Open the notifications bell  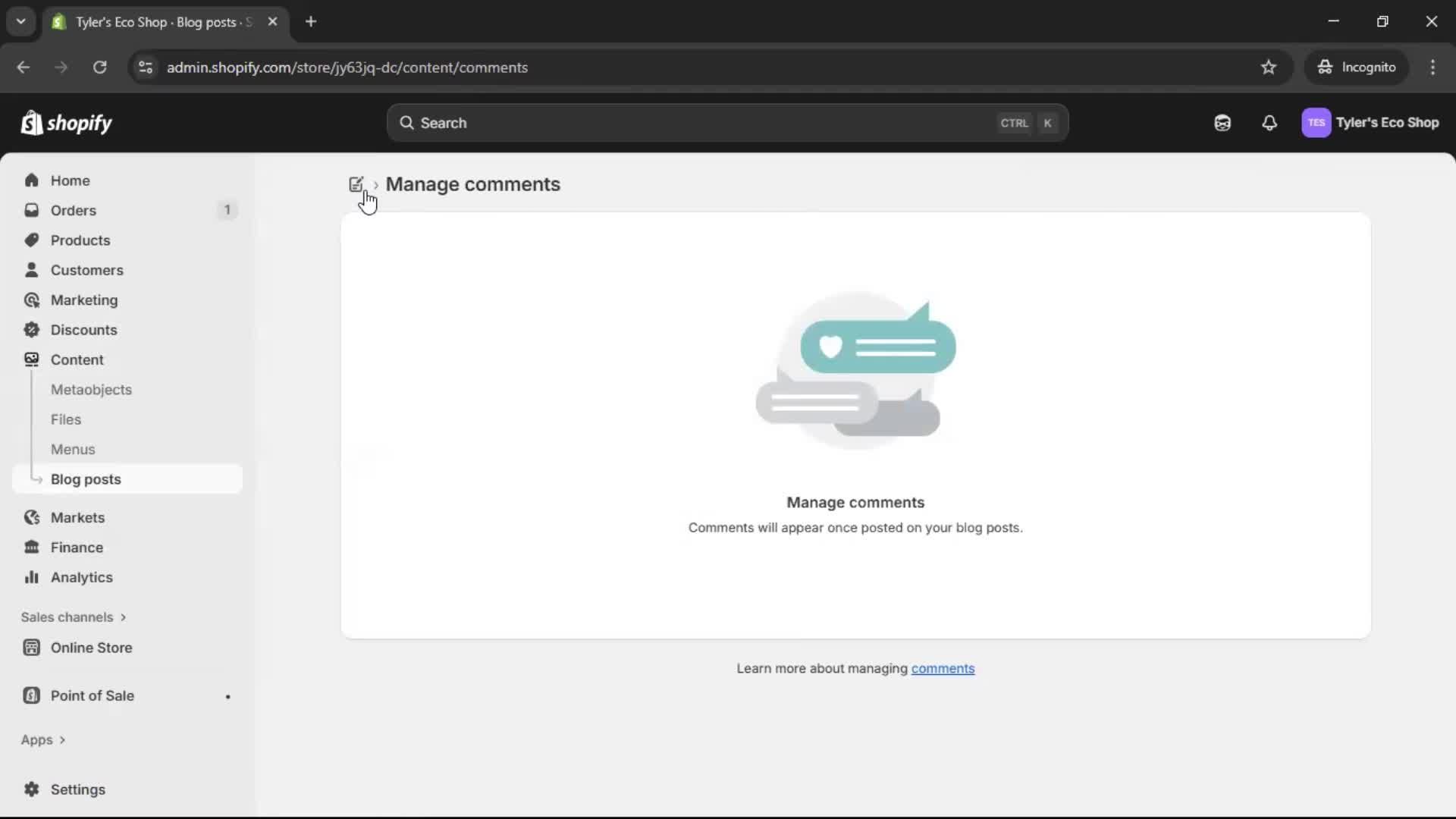(1269, 123)
